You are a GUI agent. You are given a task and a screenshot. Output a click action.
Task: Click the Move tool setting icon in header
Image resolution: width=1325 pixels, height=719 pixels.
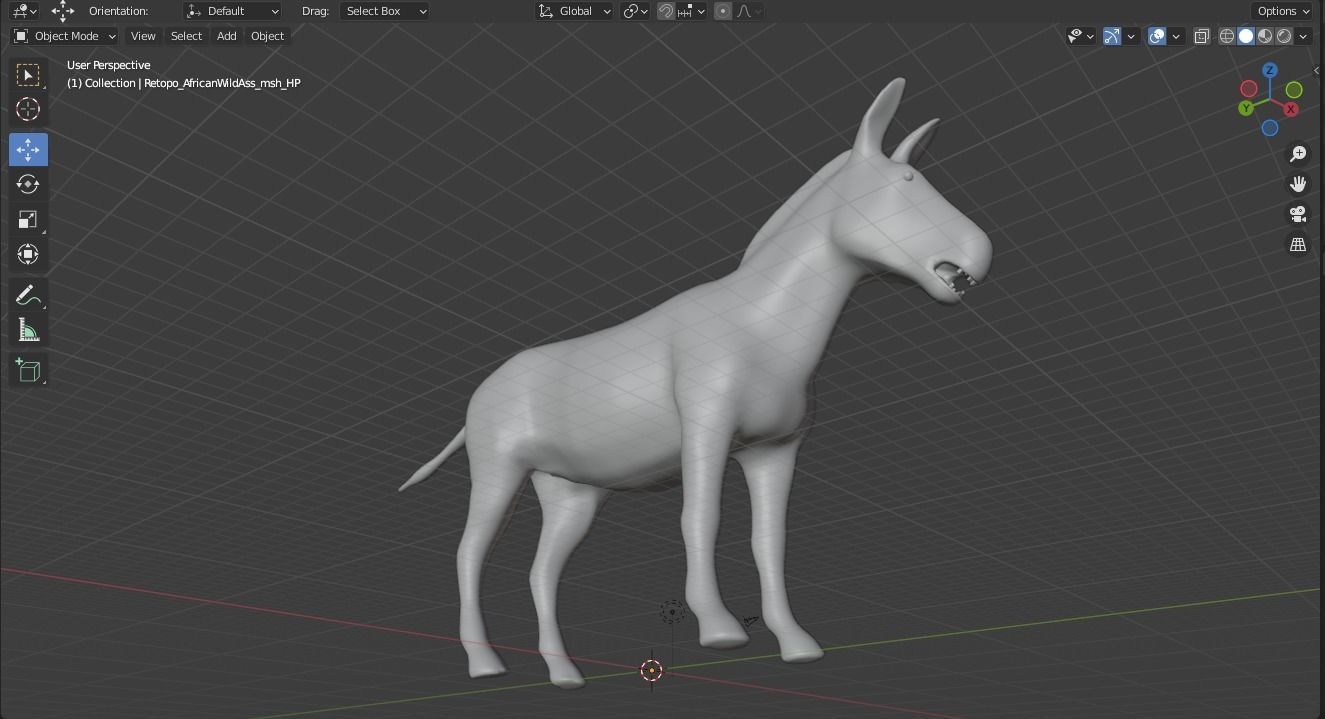coord(62,11)
